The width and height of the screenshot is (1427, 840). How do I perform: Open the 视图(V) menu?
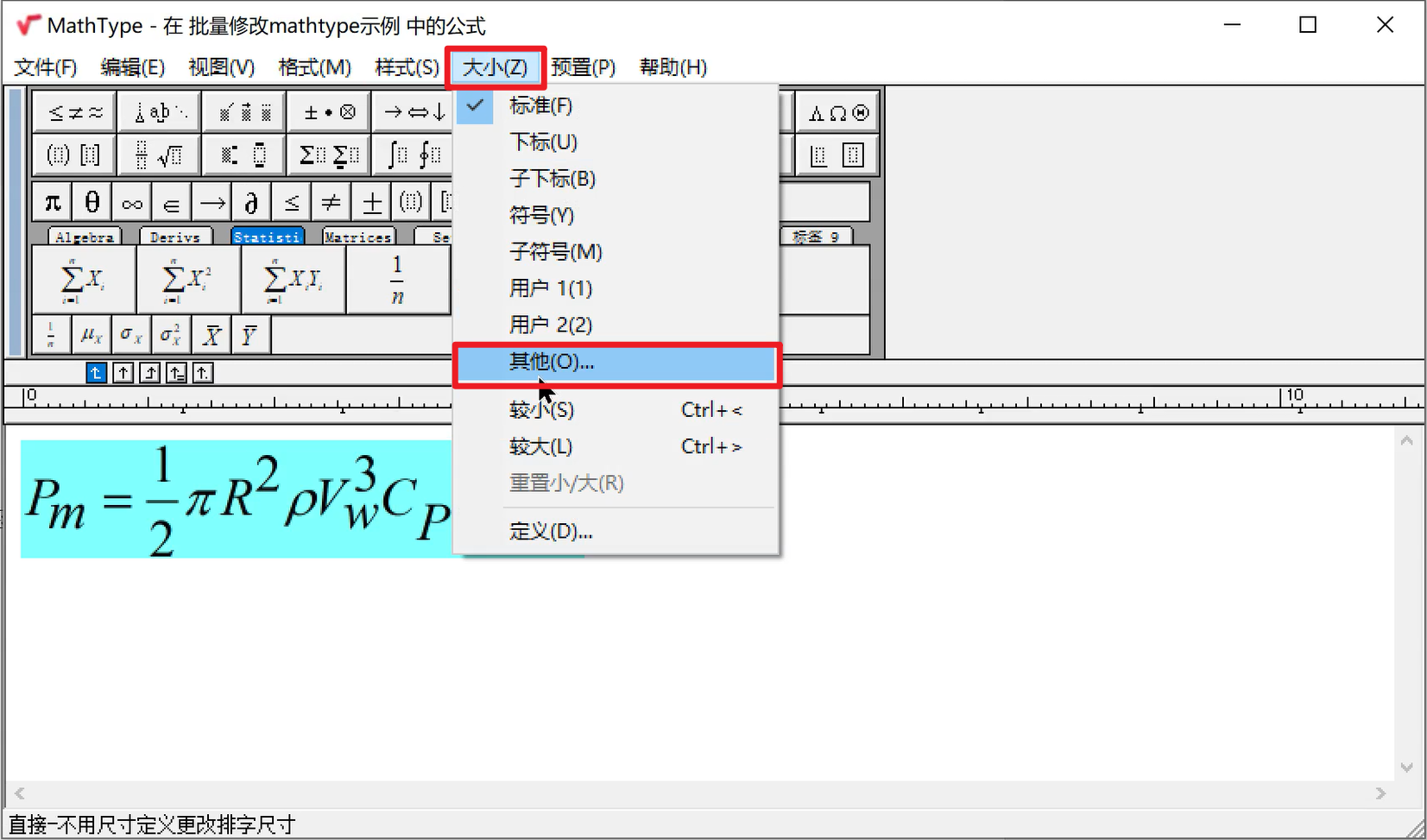click(x=222, y=67)
